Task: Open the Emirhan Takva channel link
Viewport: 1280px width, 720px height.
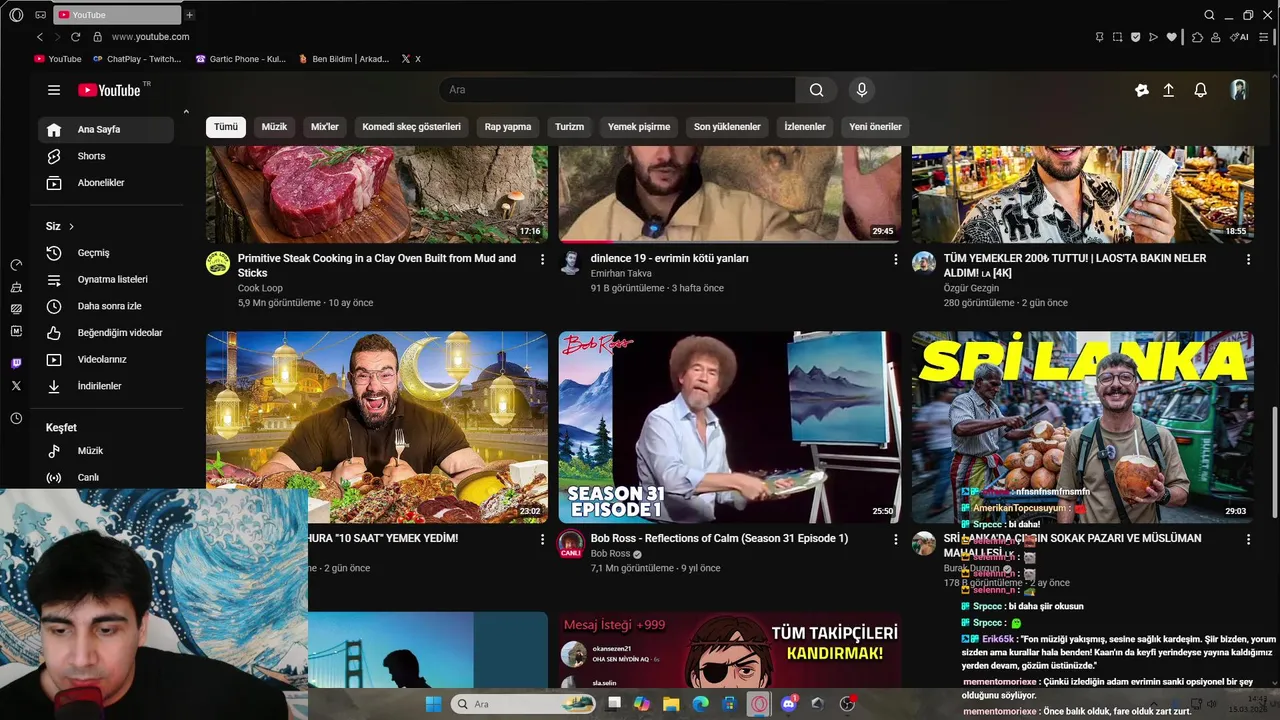Action: [x=621, y=273]
